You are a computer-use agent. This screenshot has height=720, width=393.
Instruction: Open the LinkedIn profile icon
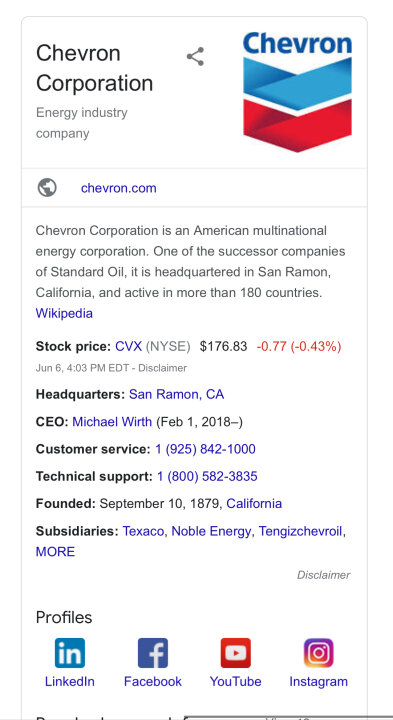70,652
